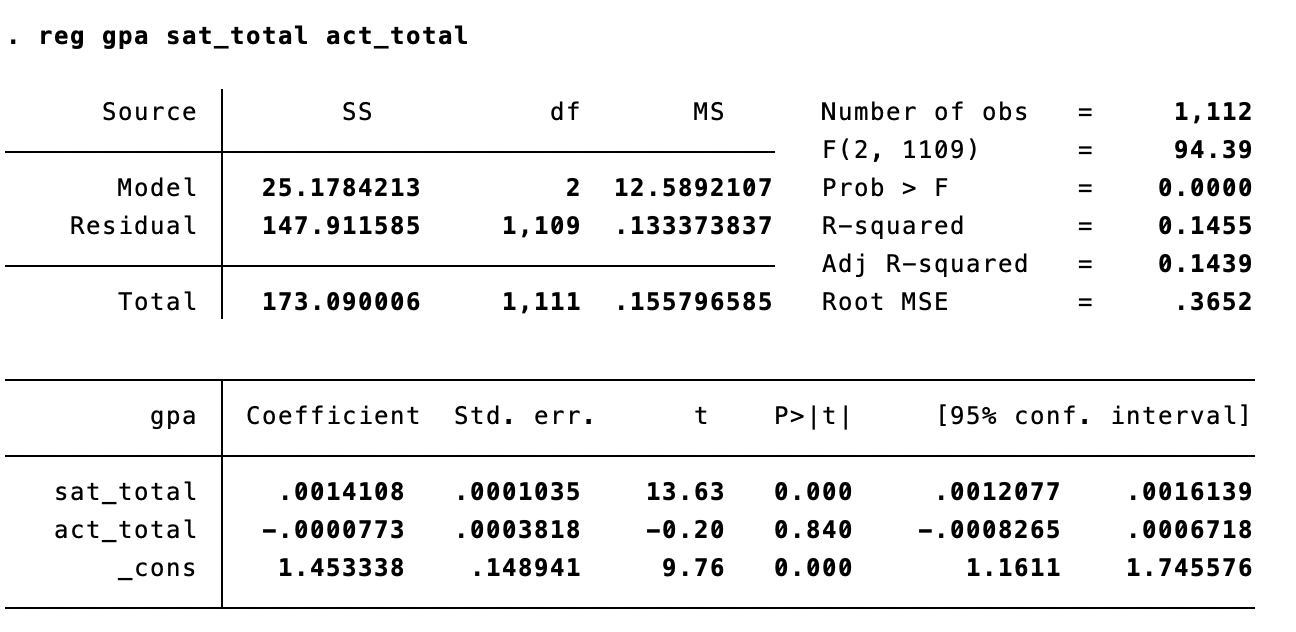The image size is (1296, 632).
Task: Select the Std. err. column header
Action: pyautogui.click(x=524, y=416)
